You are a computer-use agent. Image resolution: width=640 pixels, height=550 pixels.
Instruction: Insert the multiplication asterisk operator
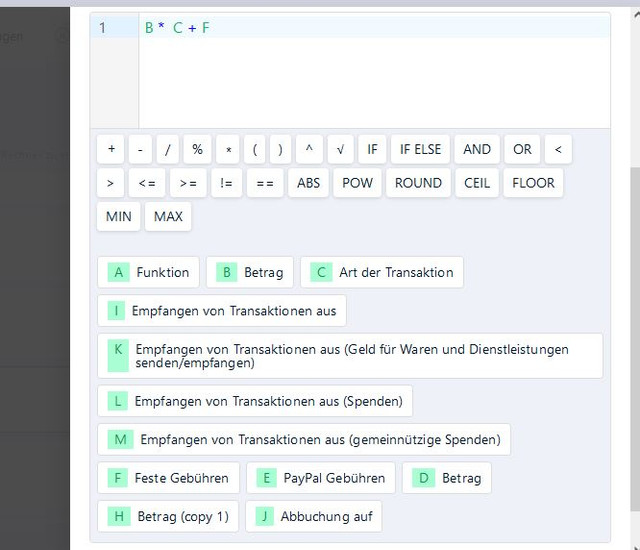[x=229, y=149]
